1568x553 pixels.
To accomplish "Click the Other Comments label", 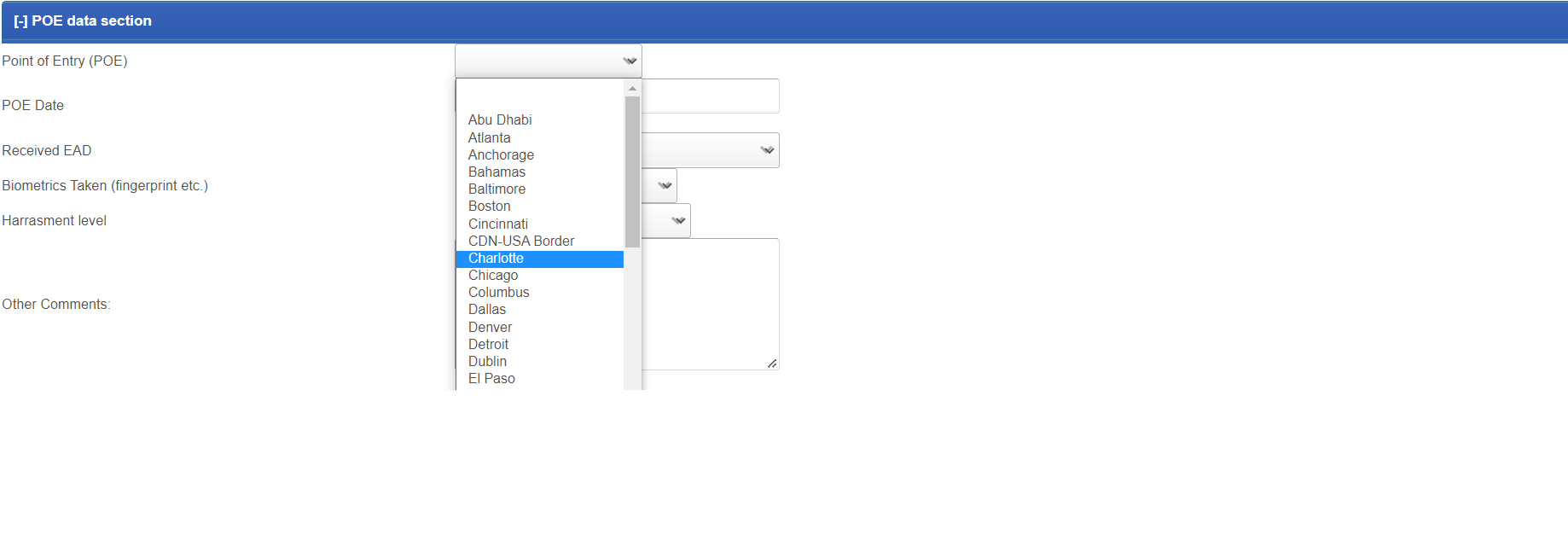I will (56, 304).
